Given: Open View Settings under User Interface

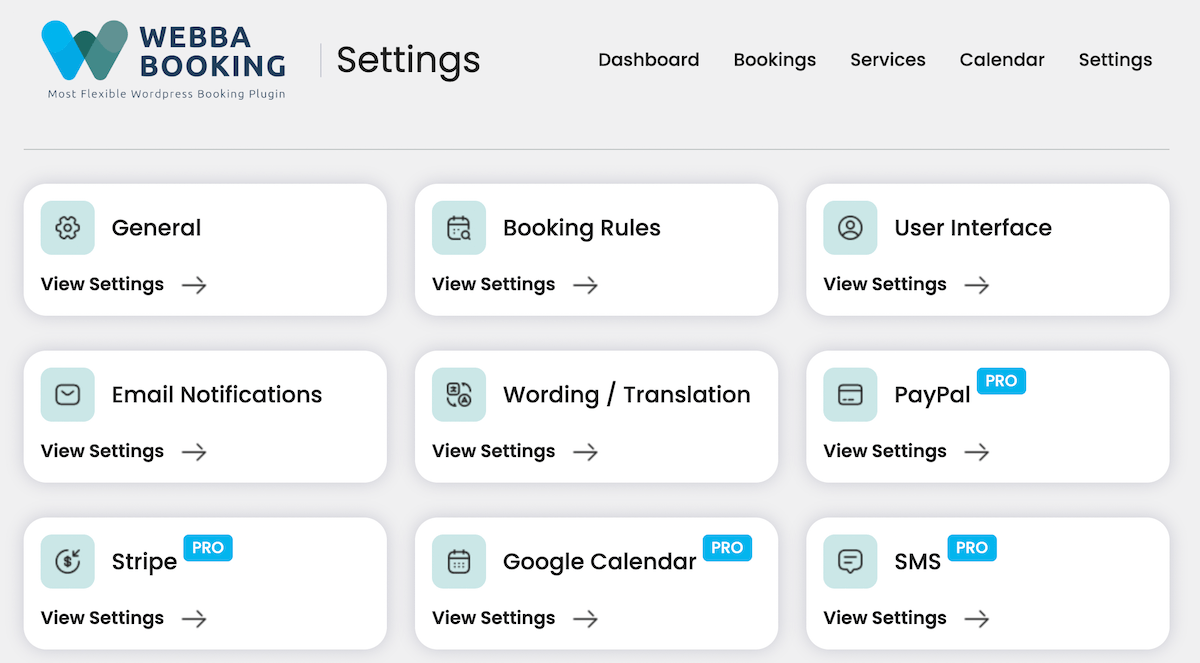Looking at the screenshot, I should coord(885,284).
